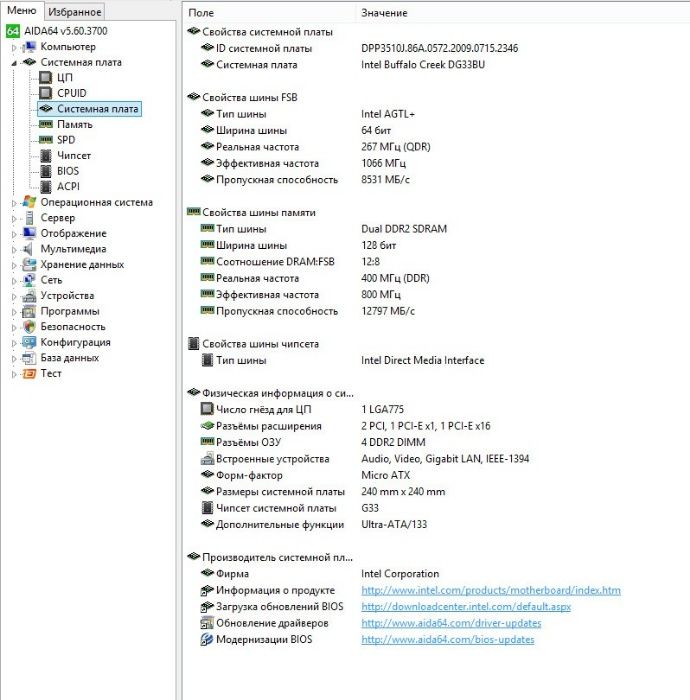This screenshot has width=690, height=700.
Task: Click the Память memory module icon
Action: click(46, 124)
